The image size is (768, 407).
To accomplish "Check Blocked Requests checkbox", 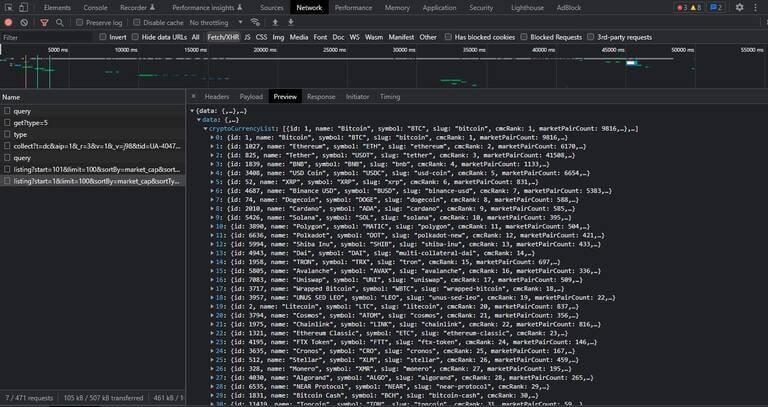I will pyautogui.click(x=524, y=37).
